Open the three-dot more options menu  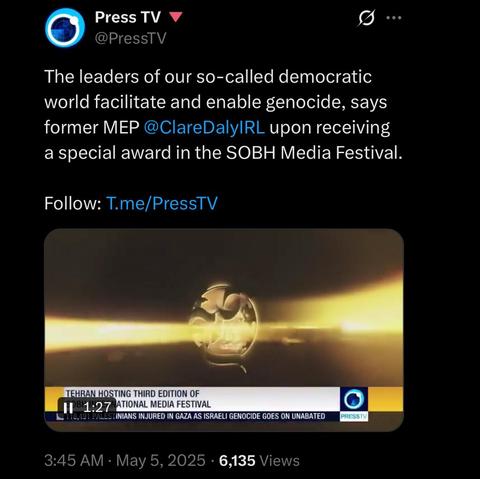coord(394,18)
